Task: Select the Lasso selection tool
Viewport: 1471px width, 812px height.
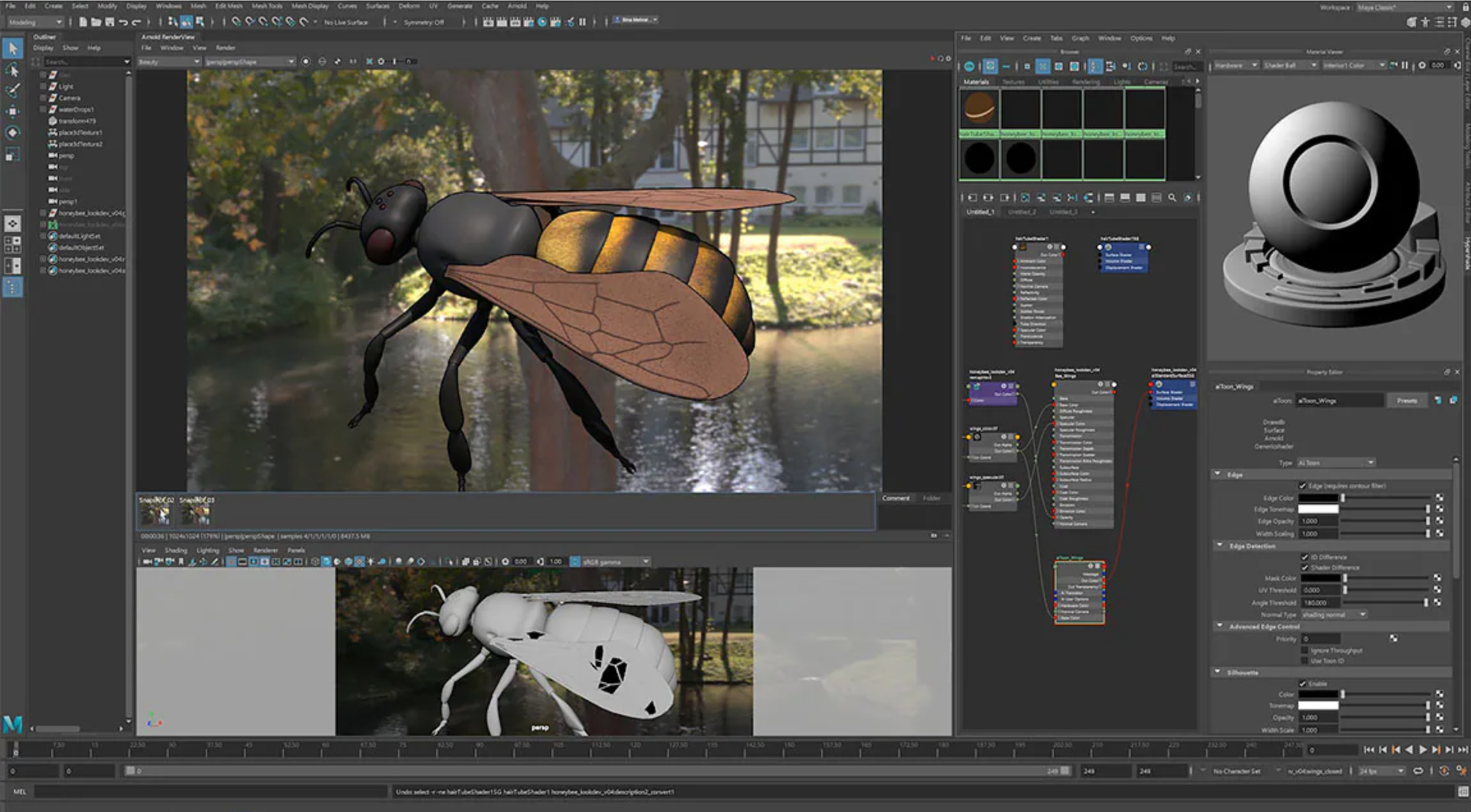Action: tap(12, 69)
